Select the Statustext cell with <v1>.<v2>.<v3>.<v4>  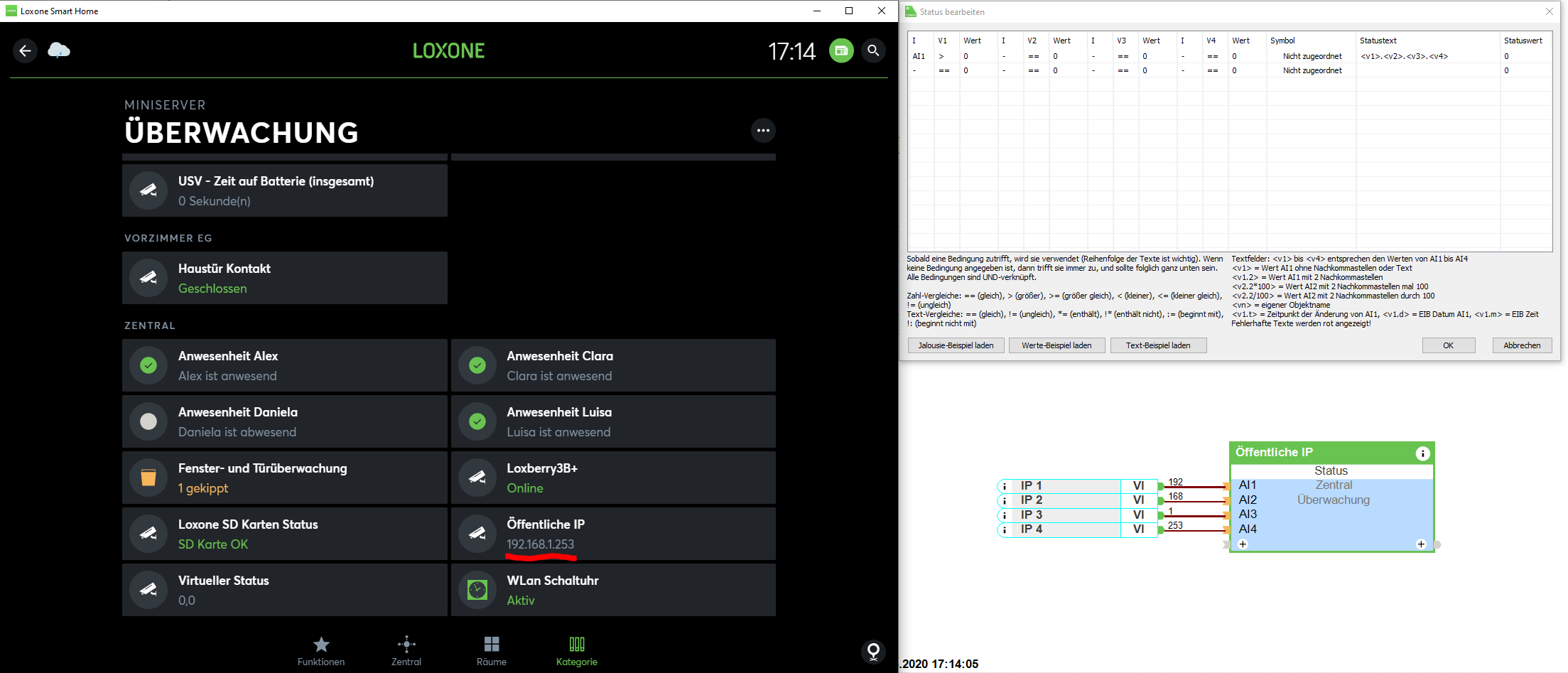[1428, 56]
